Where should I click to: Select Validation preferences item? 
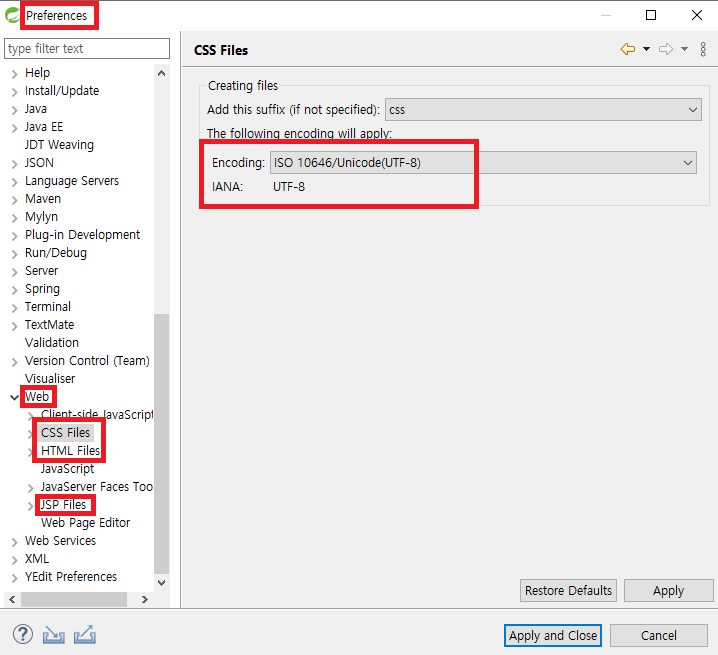pos(52,343)
